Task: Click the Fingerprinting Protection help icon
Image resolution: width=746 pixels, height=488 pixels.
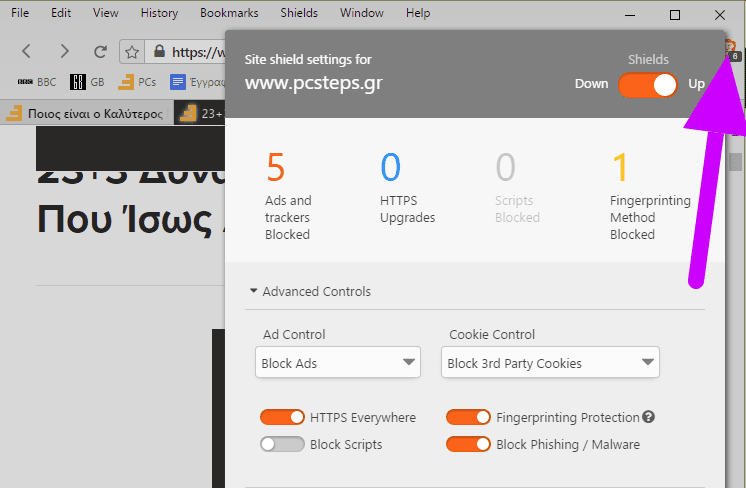Action: pyautogui.click(x=648, y=417)
